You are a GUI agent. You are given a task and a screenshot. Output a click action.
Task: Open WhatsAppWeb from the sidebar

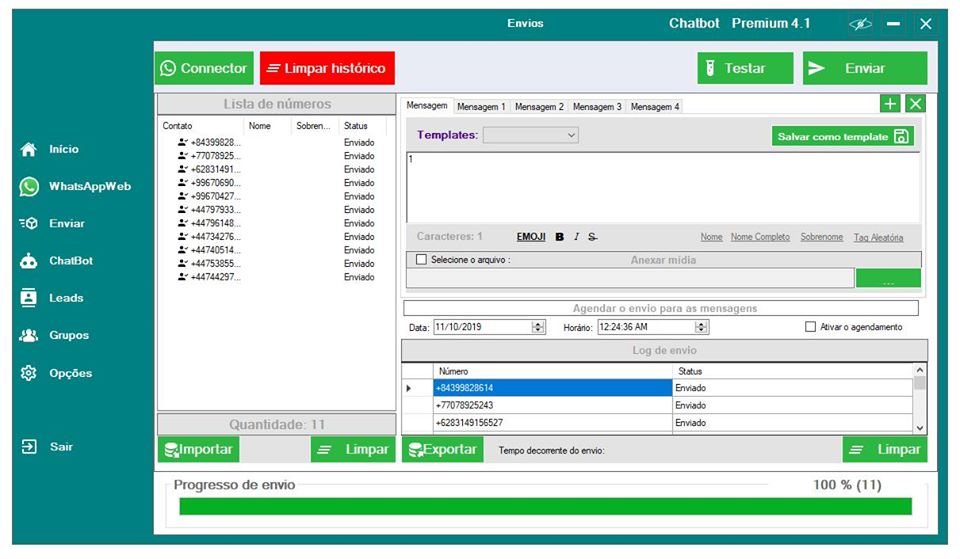click(75, 186)
